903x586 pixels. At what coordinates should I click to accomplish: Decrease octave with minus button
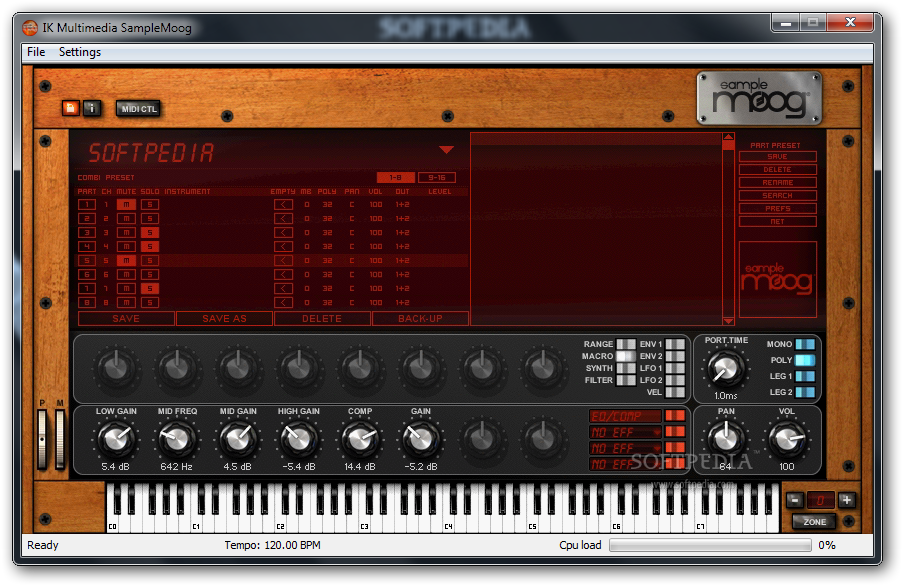[x=795, y=500]
